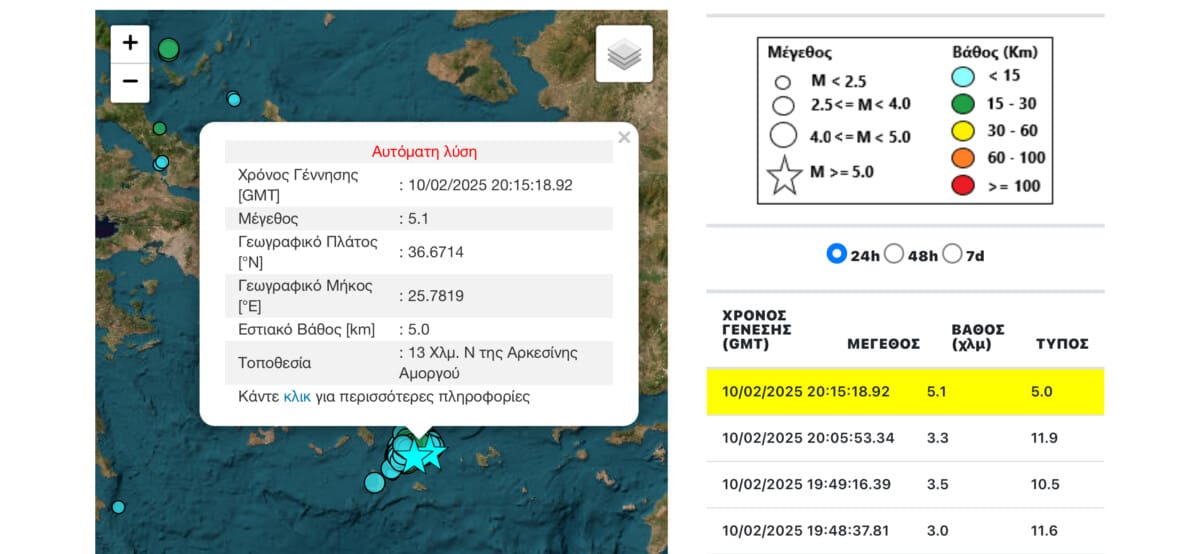Image resolution: width=1200 pixels, height=554 pixels.
Task: Click the large cyan circle southwest of the stars
Action: [x=374, y=483]
